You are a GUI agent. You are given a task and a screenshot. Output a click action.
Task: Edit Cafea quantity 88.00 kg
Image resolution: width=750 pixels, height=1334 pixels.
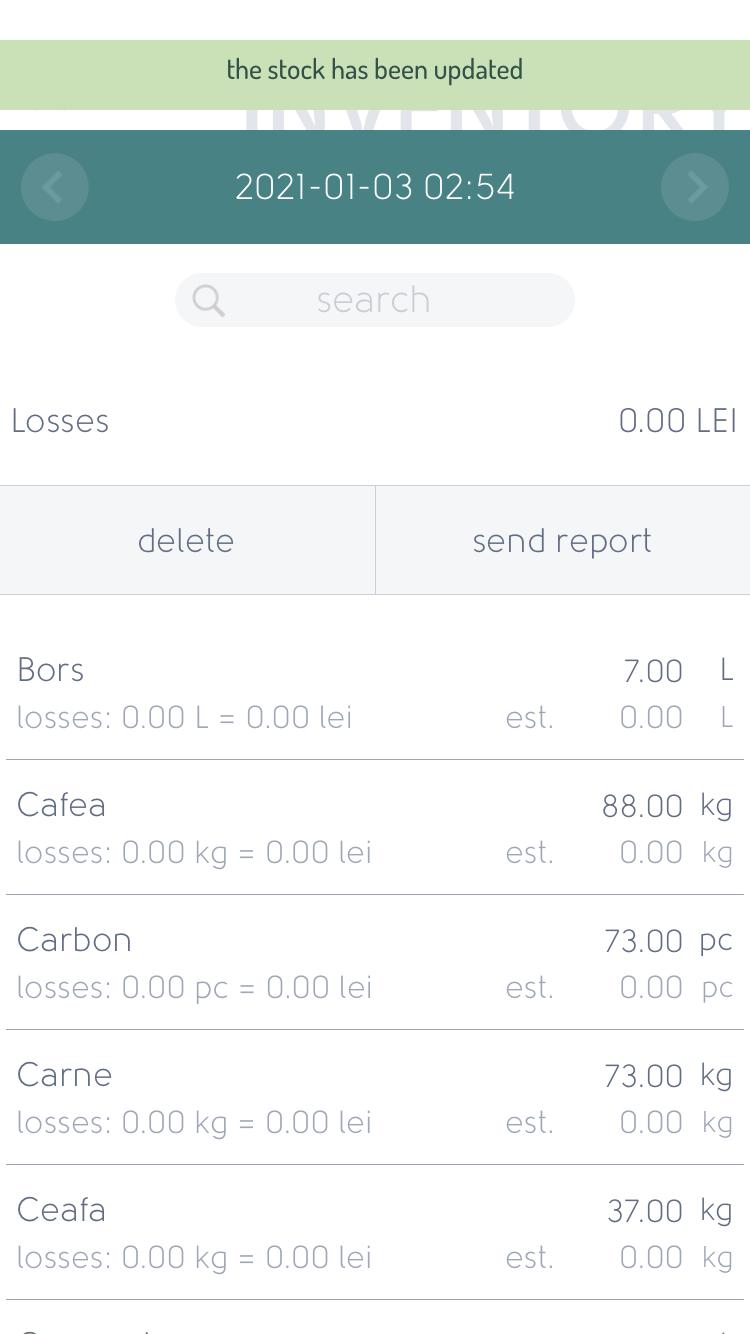667,806
